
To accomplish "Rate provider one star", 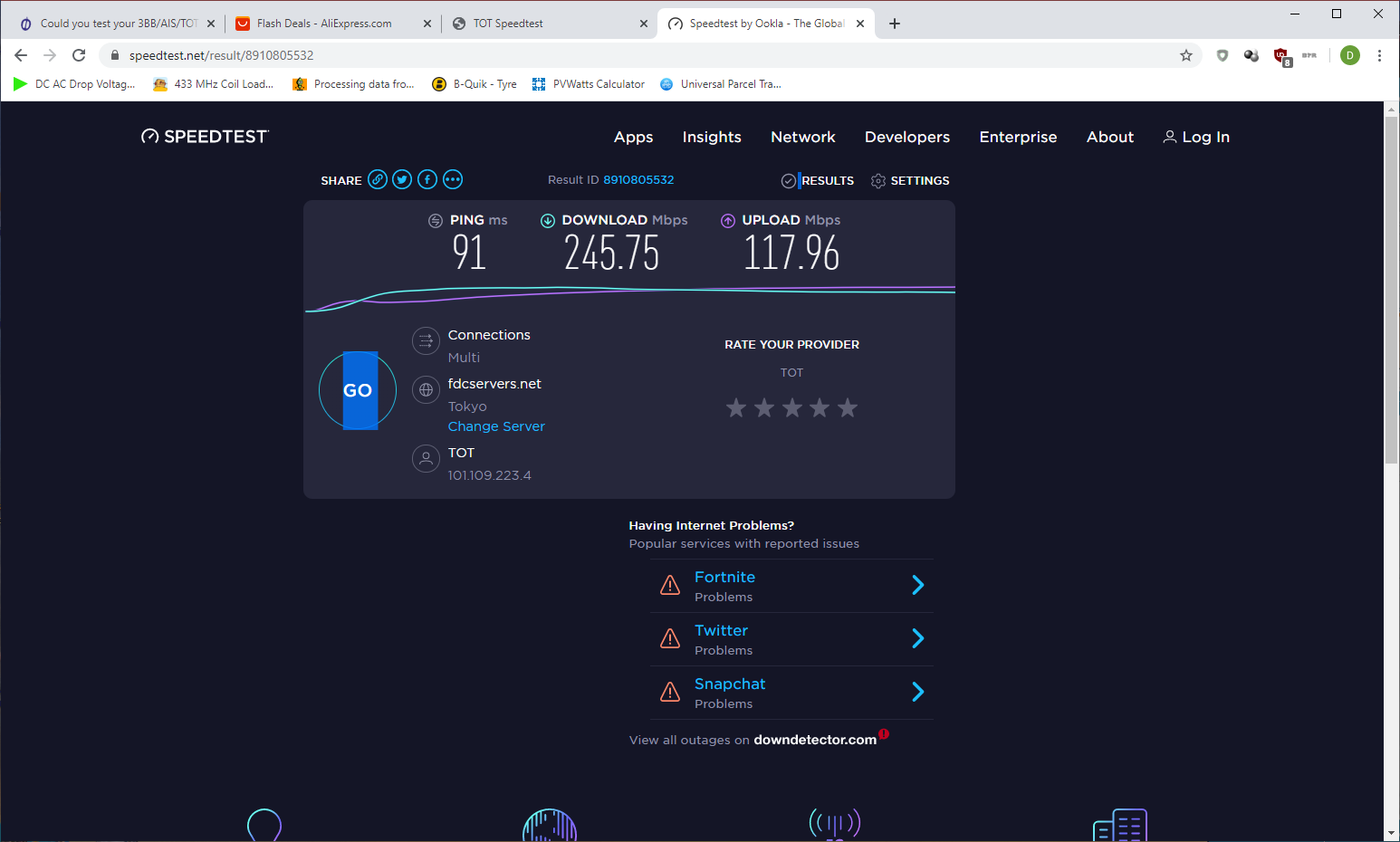I will click(x=736, y=407).
